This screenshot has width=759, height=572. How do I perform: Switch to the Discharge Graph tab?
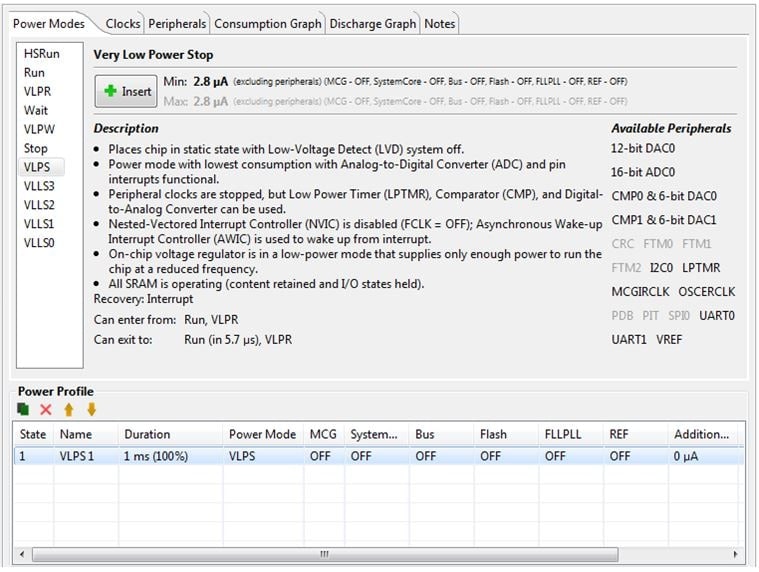coord(372,23)
